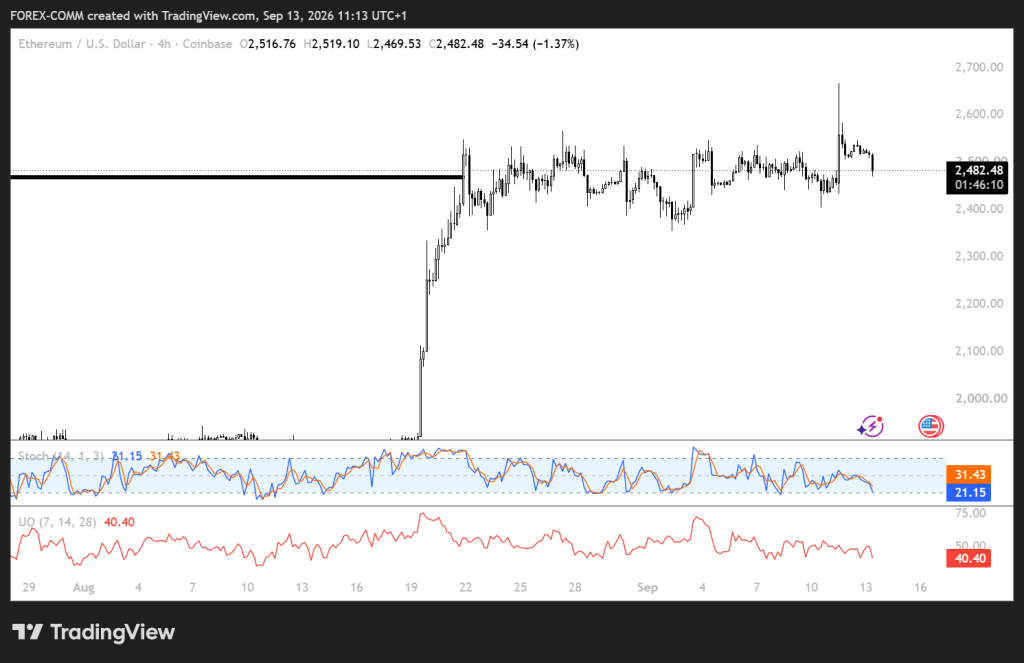The width and height of the screenshot is (1024, 663).
Task: Click the Aug label on time axis
Action: pos(84,587)
